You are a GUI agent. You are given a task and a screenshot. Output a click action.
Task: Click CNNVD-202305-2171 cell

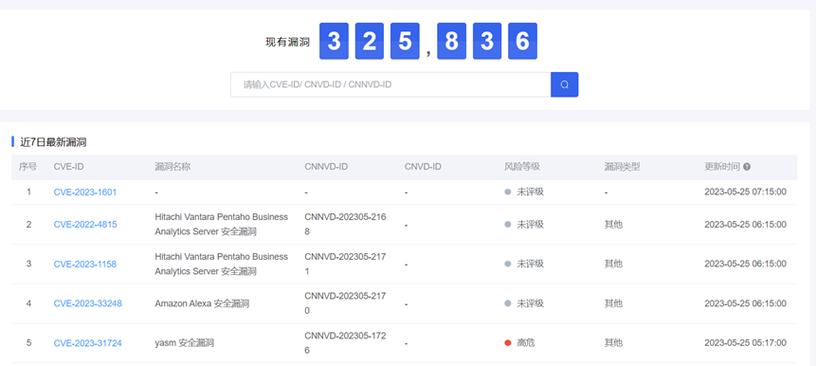[x=345, y=263]
